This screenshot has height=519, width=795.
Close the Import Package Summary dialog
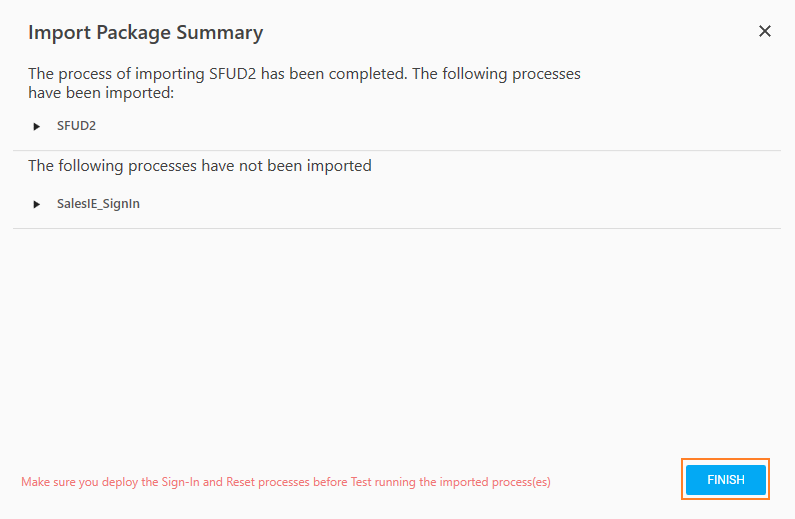pyautogui.click(x=765, y=31)
